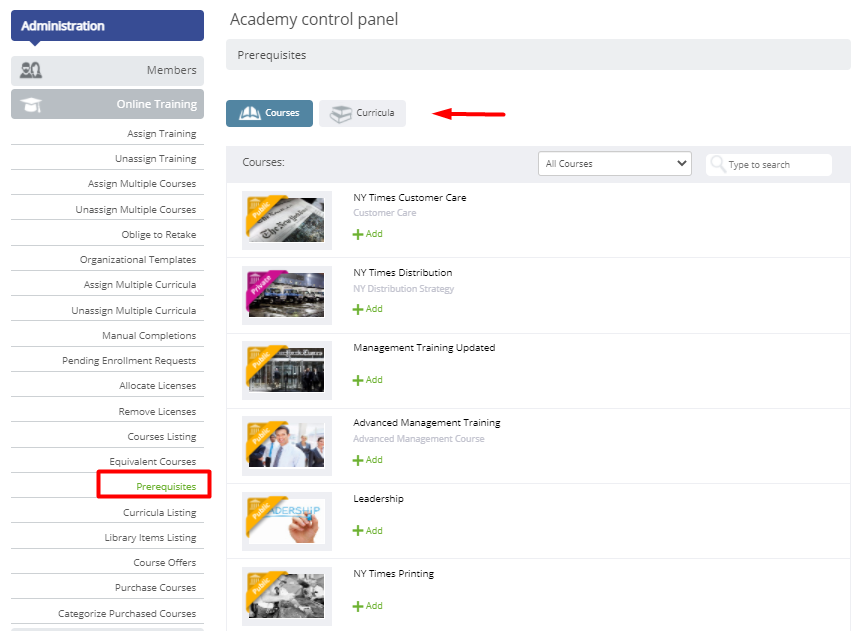Go to Curricula Listing
This screenshot has height=631, width=857.
pyautogui.click(x=159, y=512)
